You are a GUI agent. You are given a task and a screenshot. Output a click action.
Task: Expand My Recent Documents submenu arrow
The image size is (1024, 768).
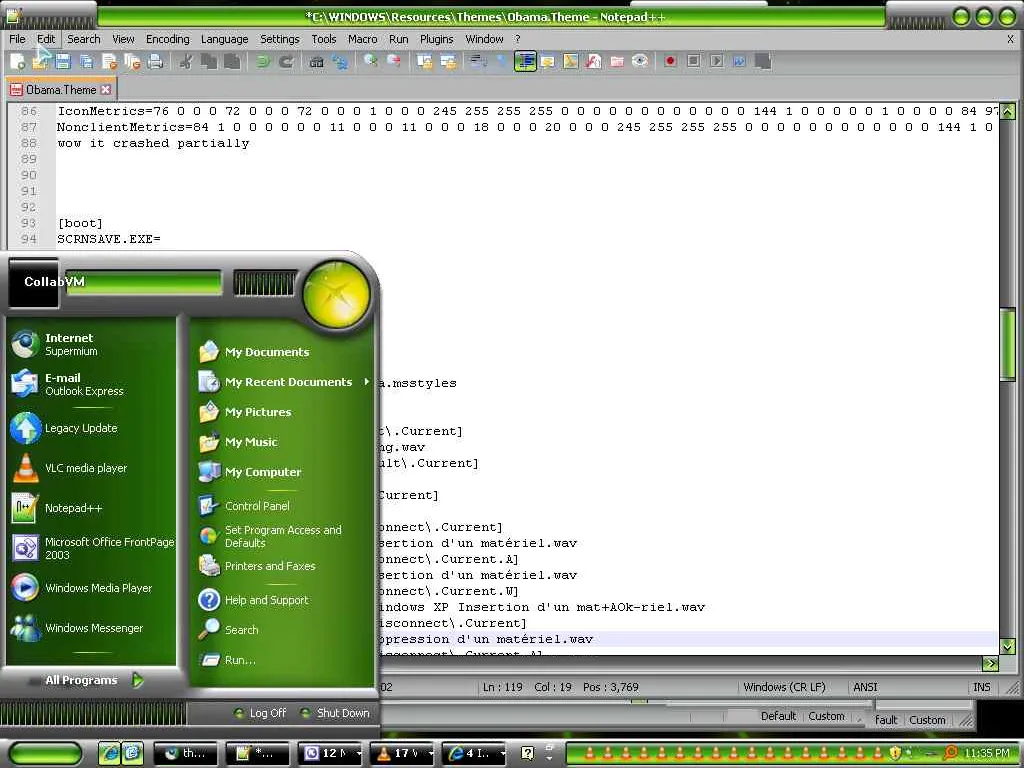(366, 381)
